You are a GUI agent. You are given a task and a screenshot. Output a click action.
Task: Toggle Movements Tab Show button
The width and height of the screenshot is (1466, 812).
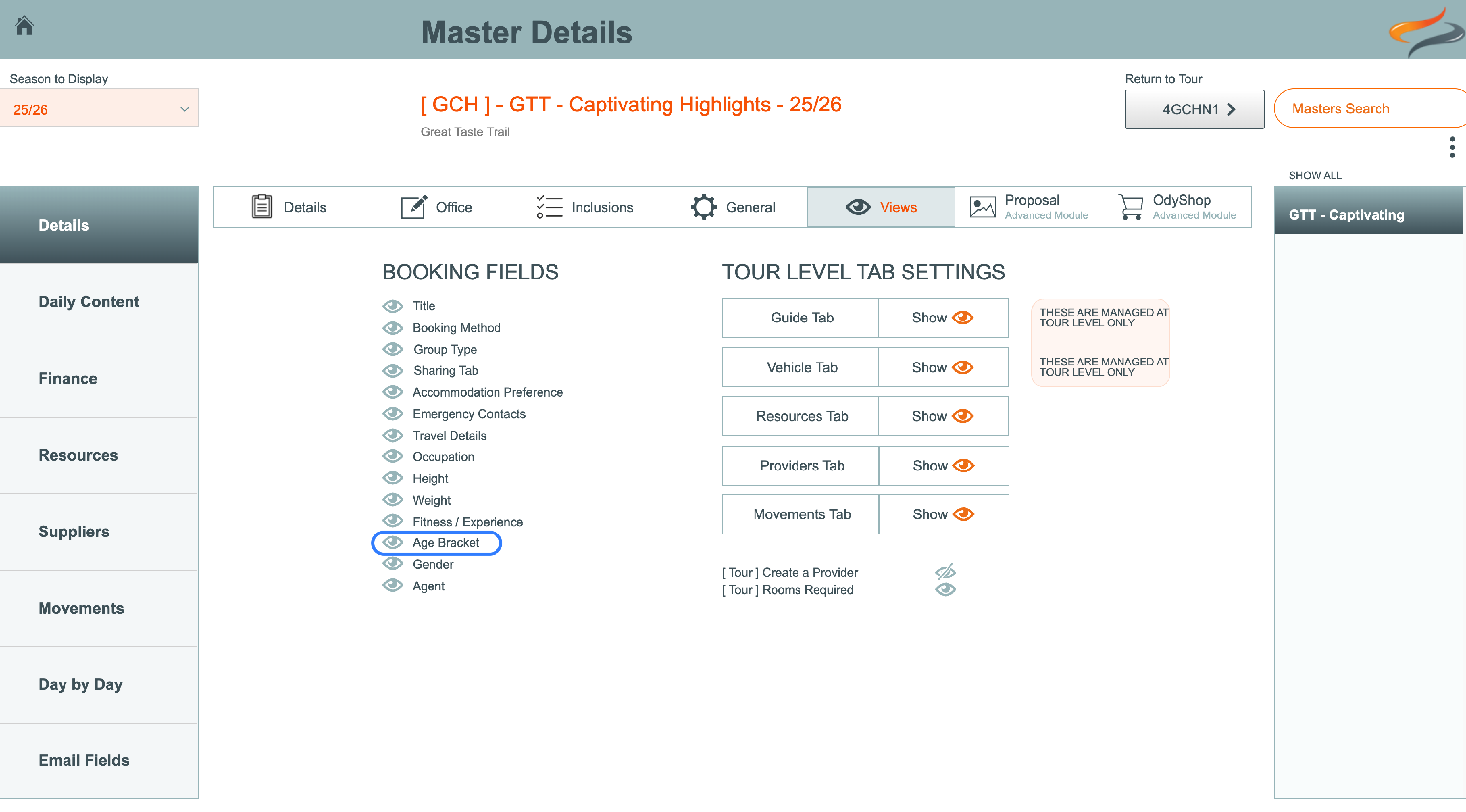point(943,514)
